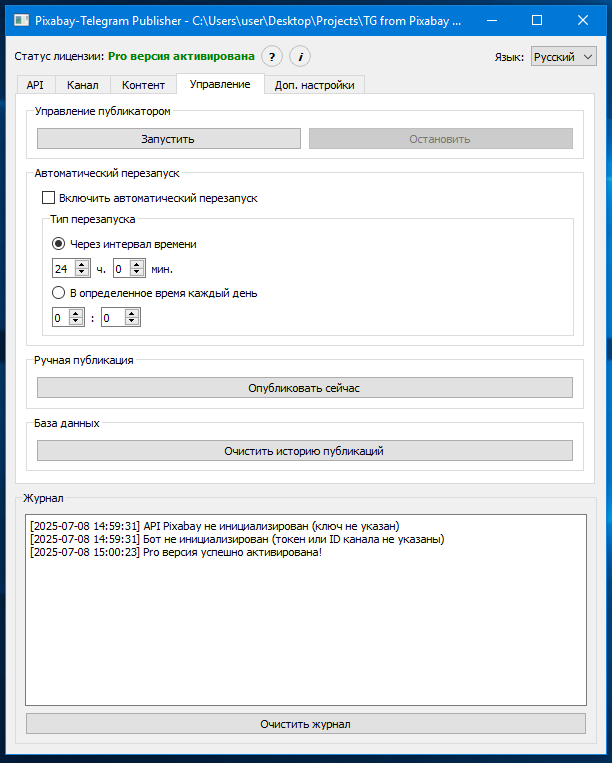Click the question mark help icon

(x=272, y=57)
